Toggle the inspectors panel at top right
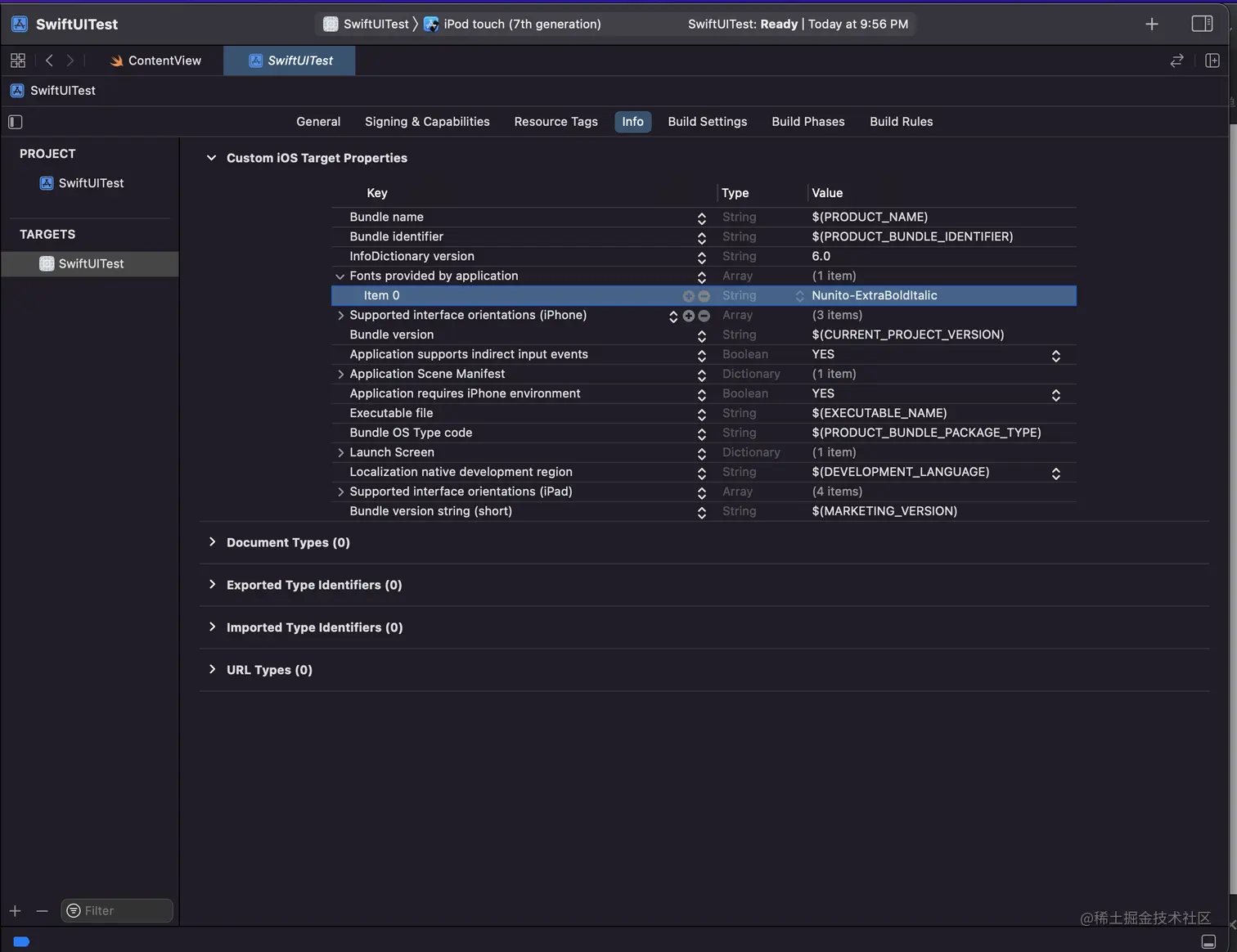Image resolution: width=1237 pixels, height=952 pixels. [1202, 24]
